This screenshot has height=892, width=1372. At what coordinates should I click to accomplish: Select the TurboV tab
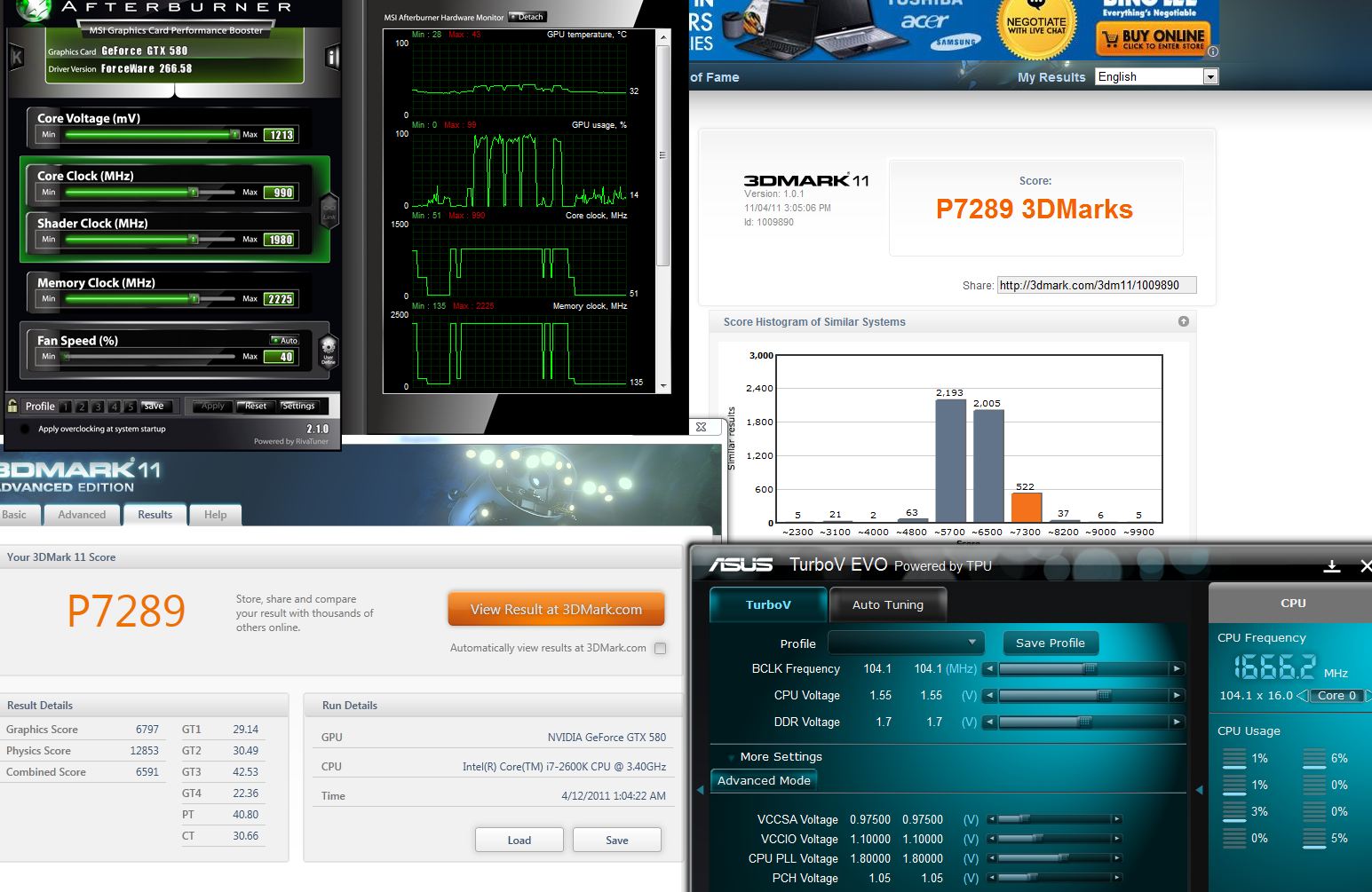[x=768, y=604]
